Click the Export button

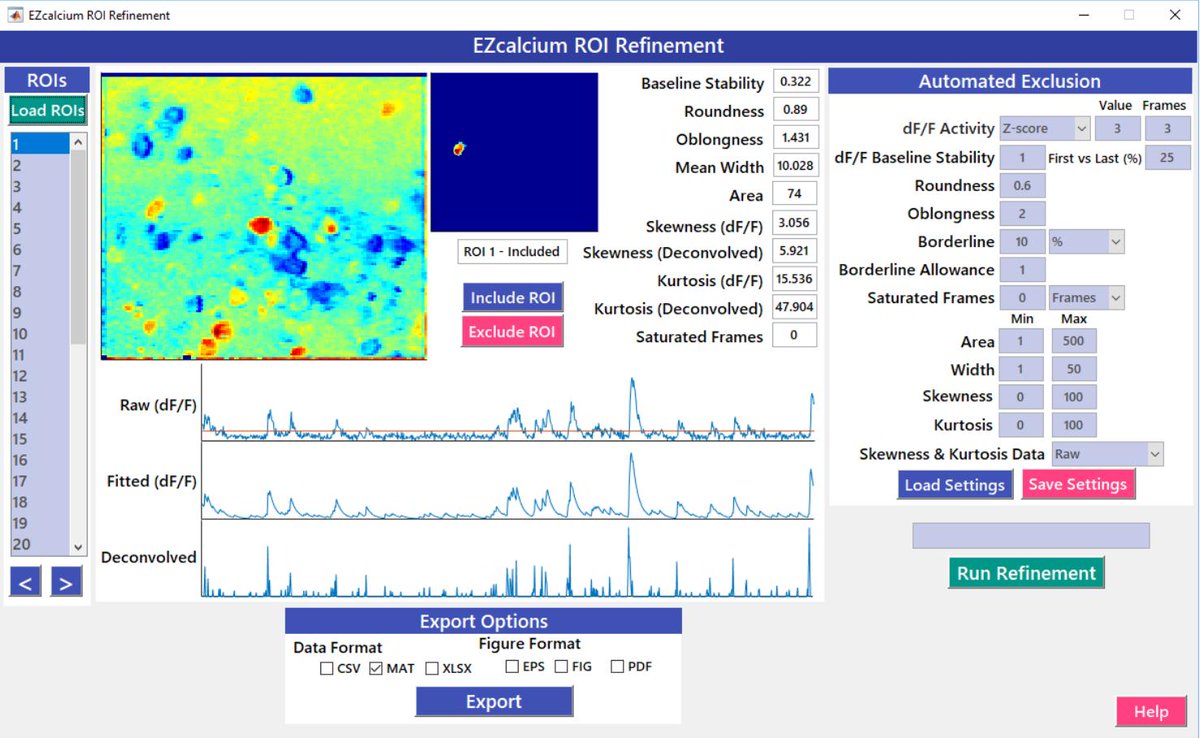494,702
